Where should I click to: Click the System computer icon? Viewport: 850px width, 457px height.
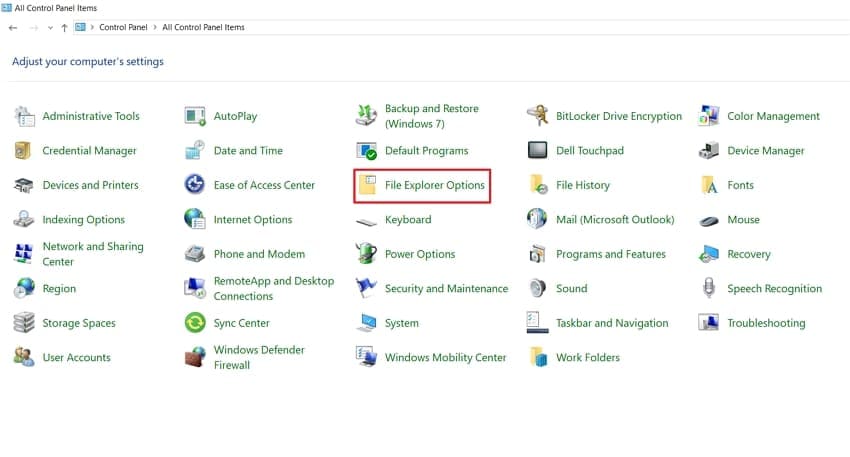pos(366,323)
